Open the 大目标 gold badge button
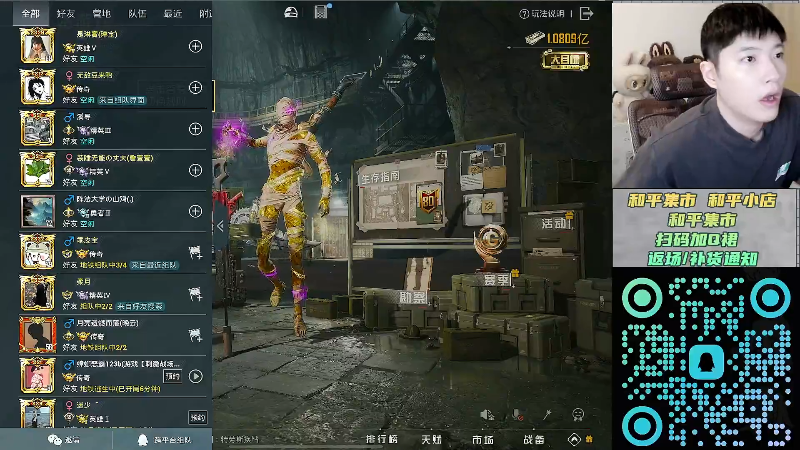 pyautogui.click(x=565, y=60)
